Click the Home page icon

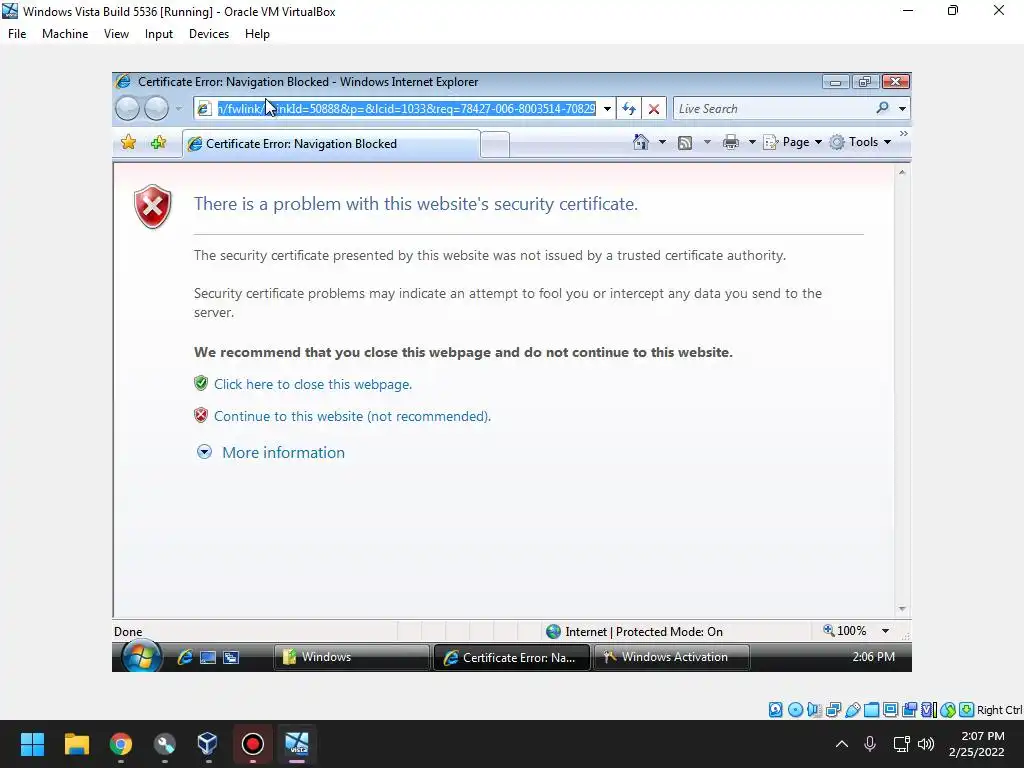(x=641, y=142)
